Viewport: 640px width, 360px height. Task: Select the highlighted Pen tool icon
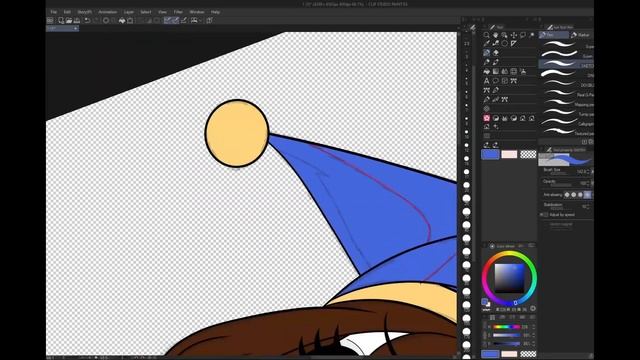(x=487, y=53)
